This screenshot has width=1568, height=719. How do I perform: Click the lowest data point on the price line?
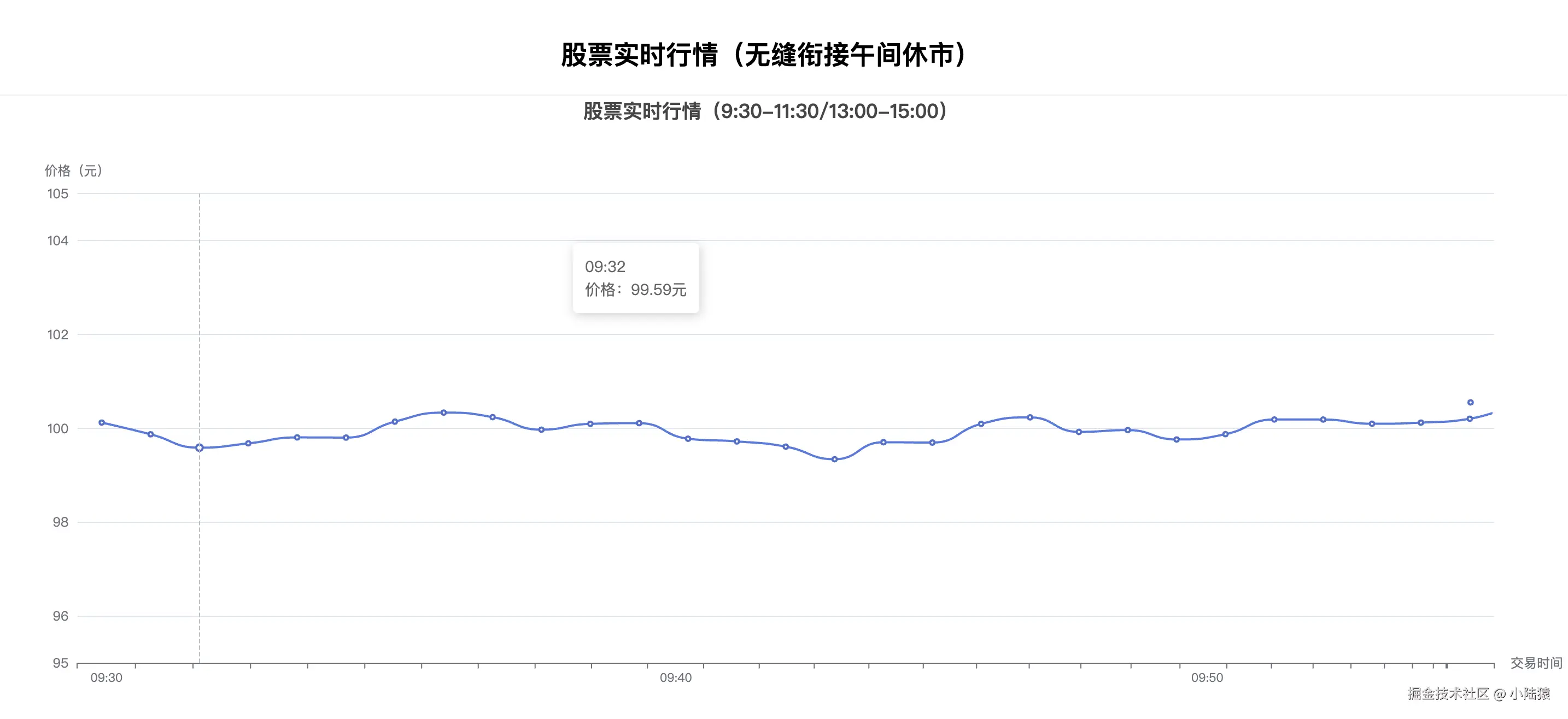(x=834, y=459)
